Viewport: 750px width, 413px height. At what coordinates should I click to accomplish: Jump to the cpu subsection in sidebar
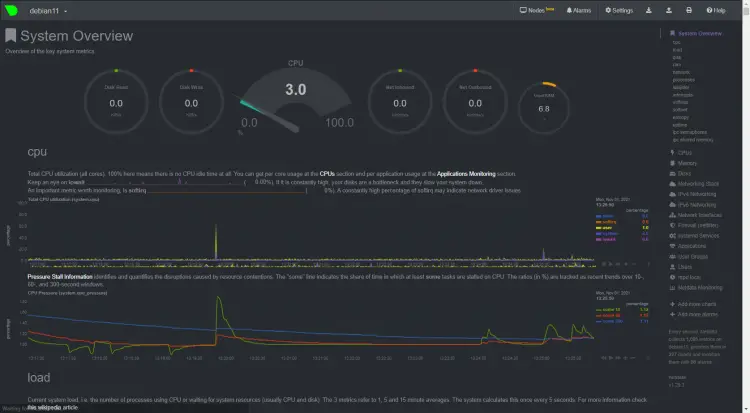(x=676, y=42)
